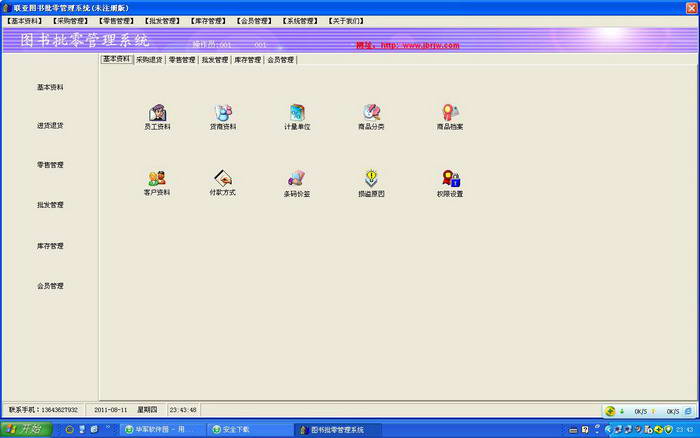
Task: Switch to the 批发管理 tab
Action: pyautogui.click(x=215, y=60)
